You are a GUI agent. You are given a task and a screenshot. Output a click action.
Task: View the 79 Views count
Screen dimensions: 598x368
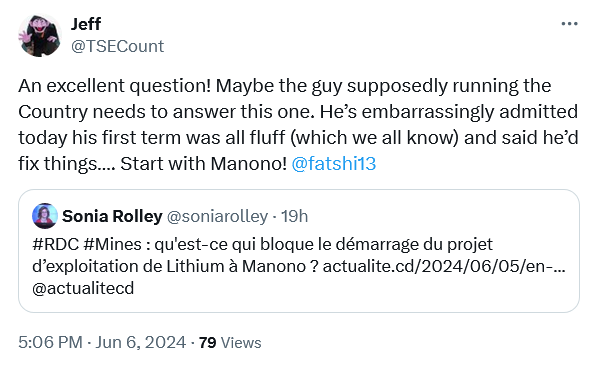pos(230,342)
